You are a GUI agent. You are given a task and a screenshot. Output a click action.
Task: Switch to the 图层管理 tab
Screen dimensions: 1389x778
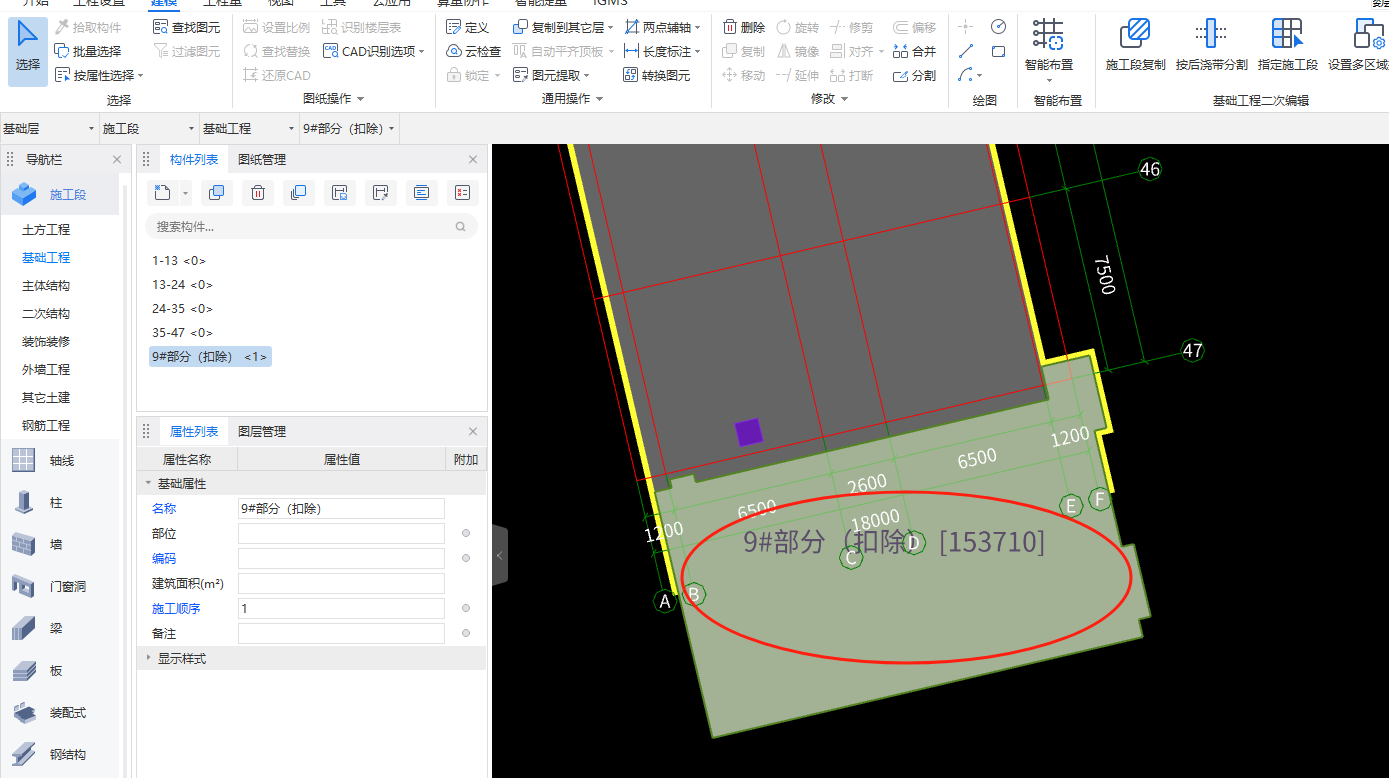point(262,432)
